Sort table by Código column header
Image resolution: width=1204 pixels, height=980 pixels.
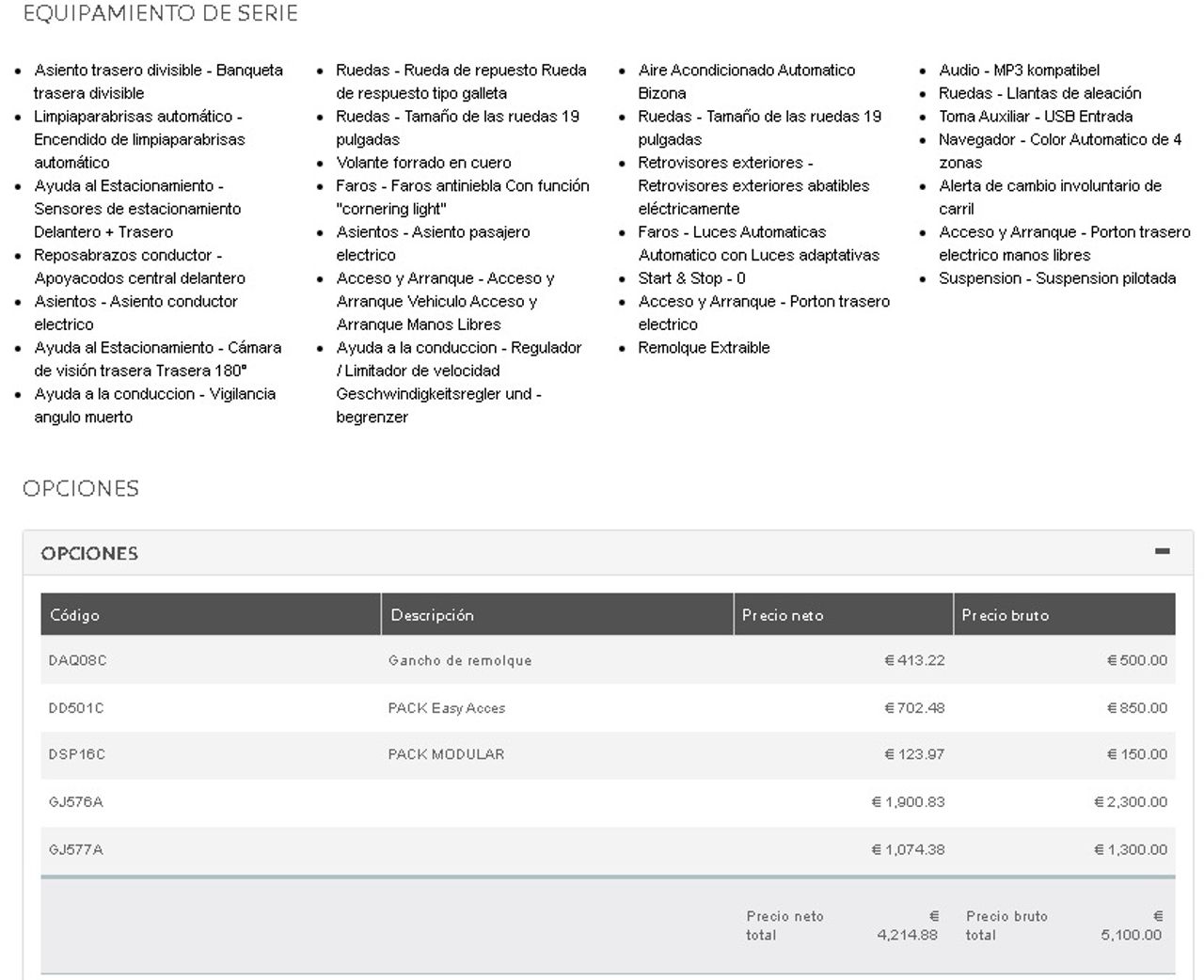coord(74,615)
